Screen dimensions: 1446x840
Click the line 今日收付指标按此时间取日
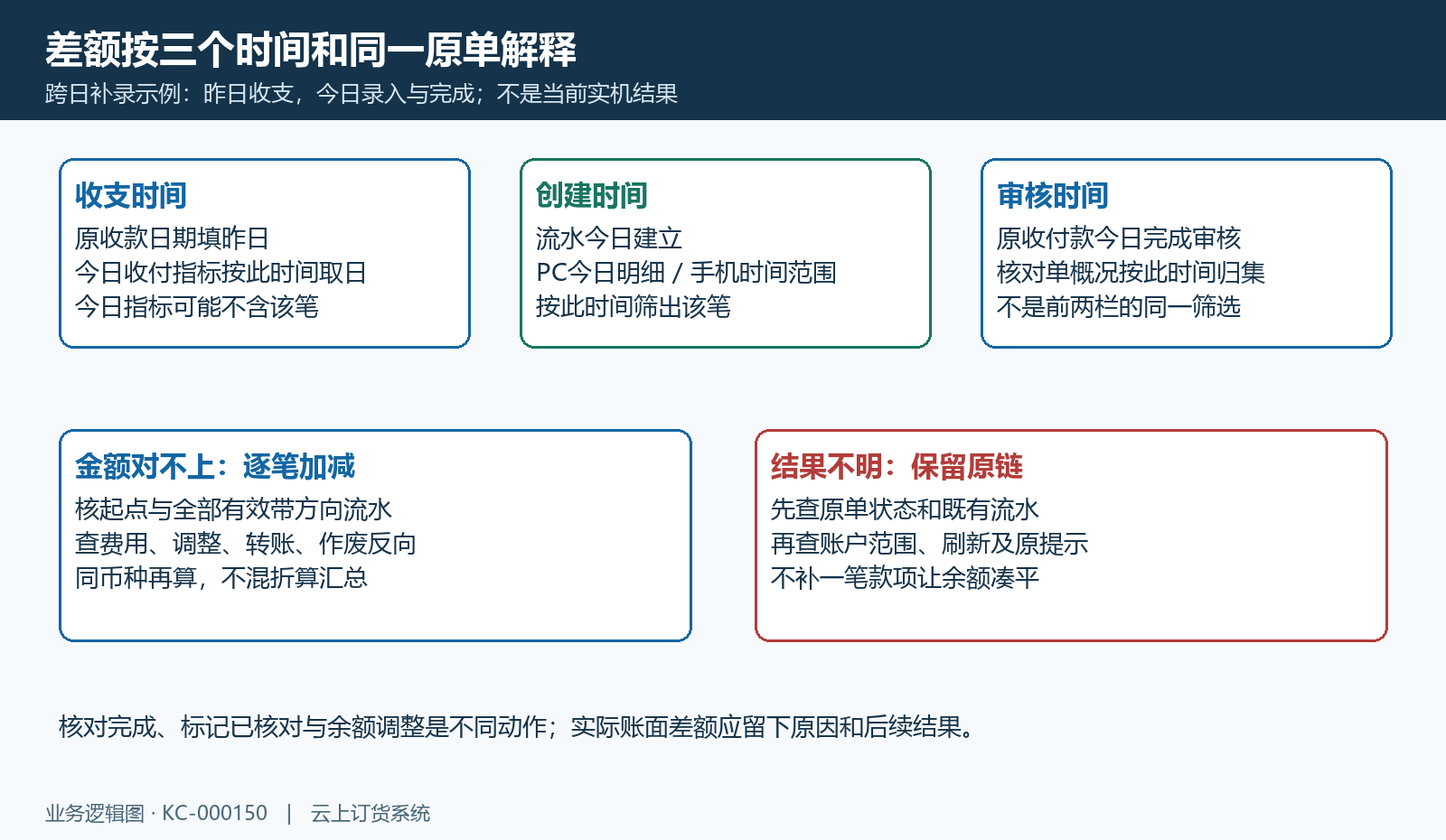point(221,273)
